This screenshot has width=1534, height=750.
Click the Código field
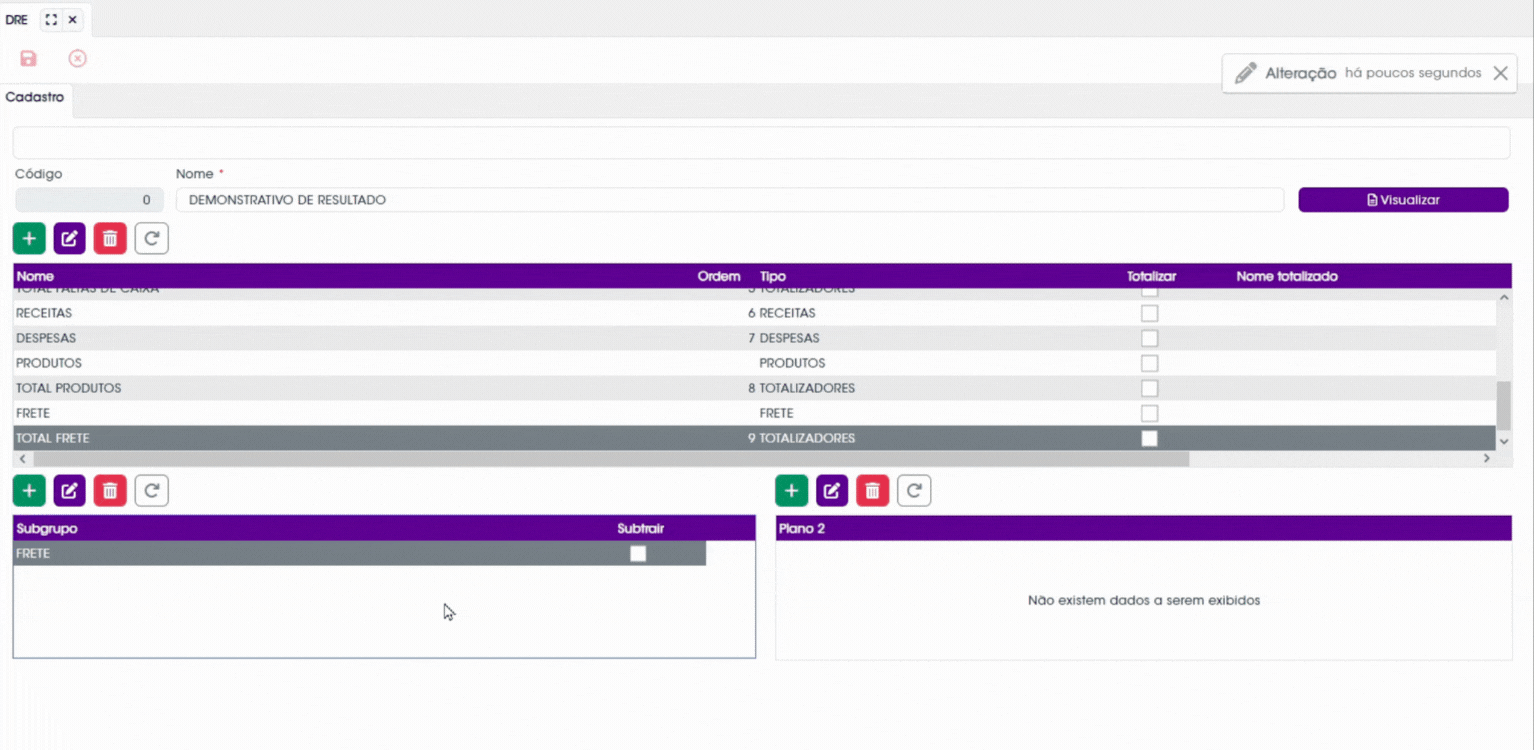(x=89, y=200)
